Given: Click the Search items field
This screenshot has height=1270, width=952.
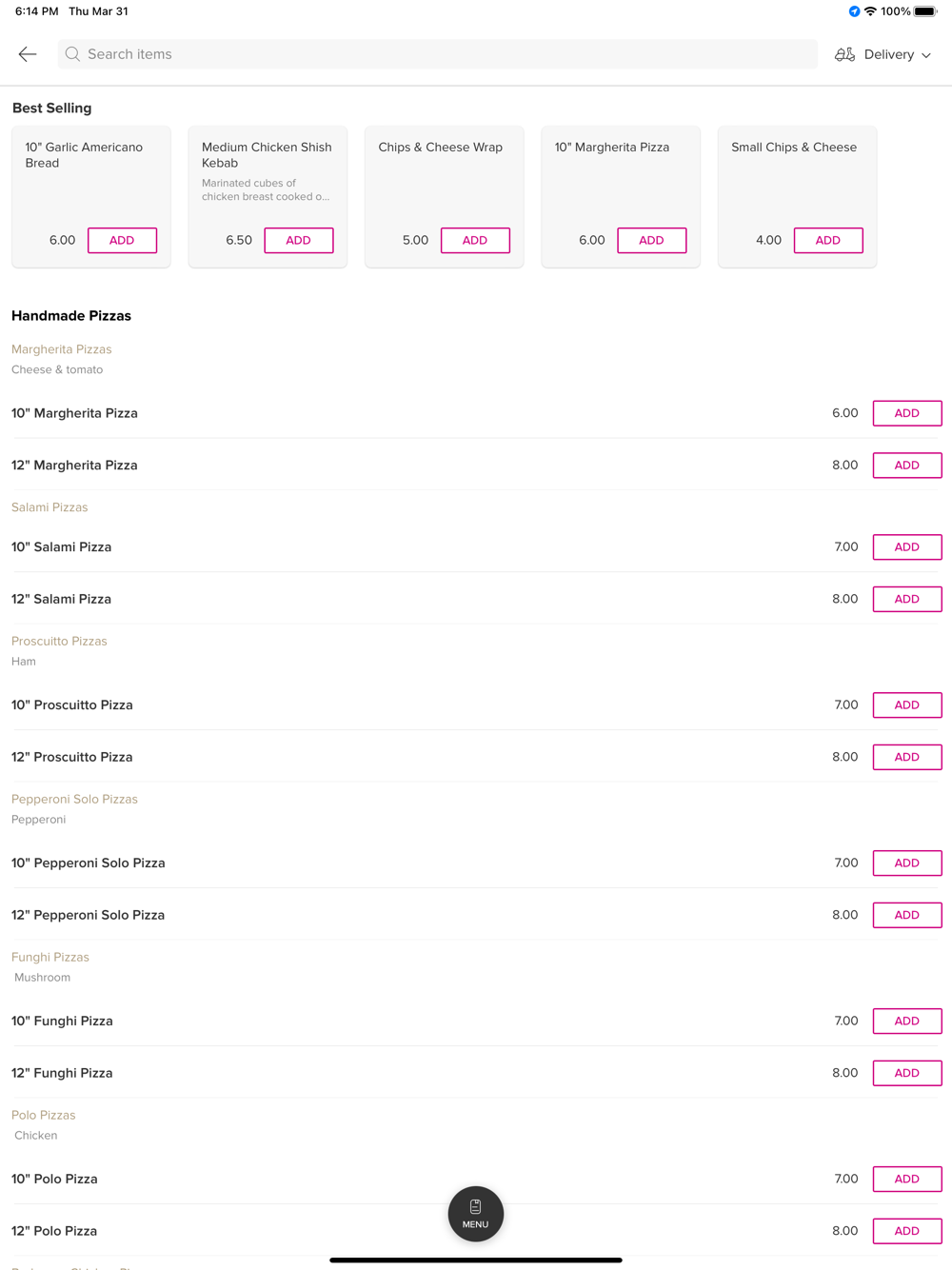Looking at the screenshot, I should pyautogui.click(x=438, y=54).
